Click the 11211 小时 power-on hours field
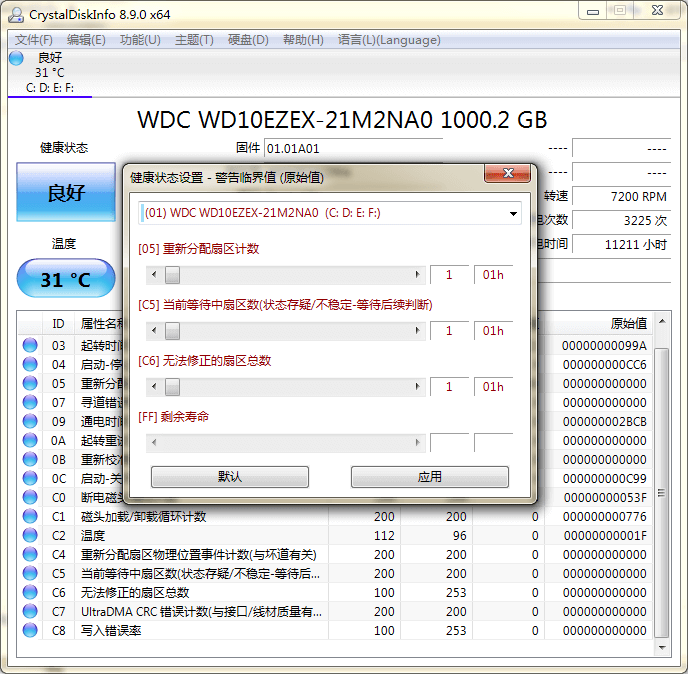The height and width of the screenshot is (674, 688). click(621, 244)
